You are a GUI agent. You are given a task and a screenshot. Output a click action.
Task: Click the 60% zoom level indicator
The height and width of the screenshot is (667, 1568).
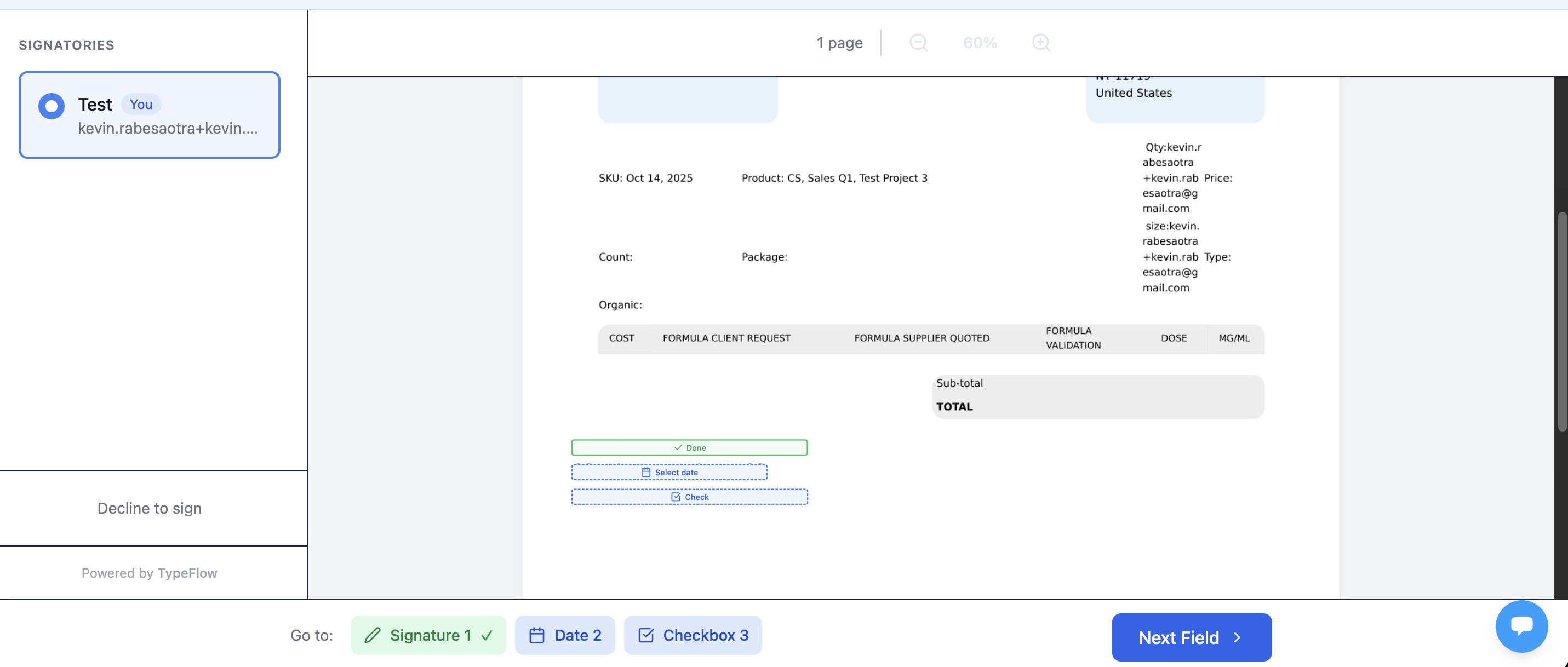pyautogui.click(x=980, y=43)
